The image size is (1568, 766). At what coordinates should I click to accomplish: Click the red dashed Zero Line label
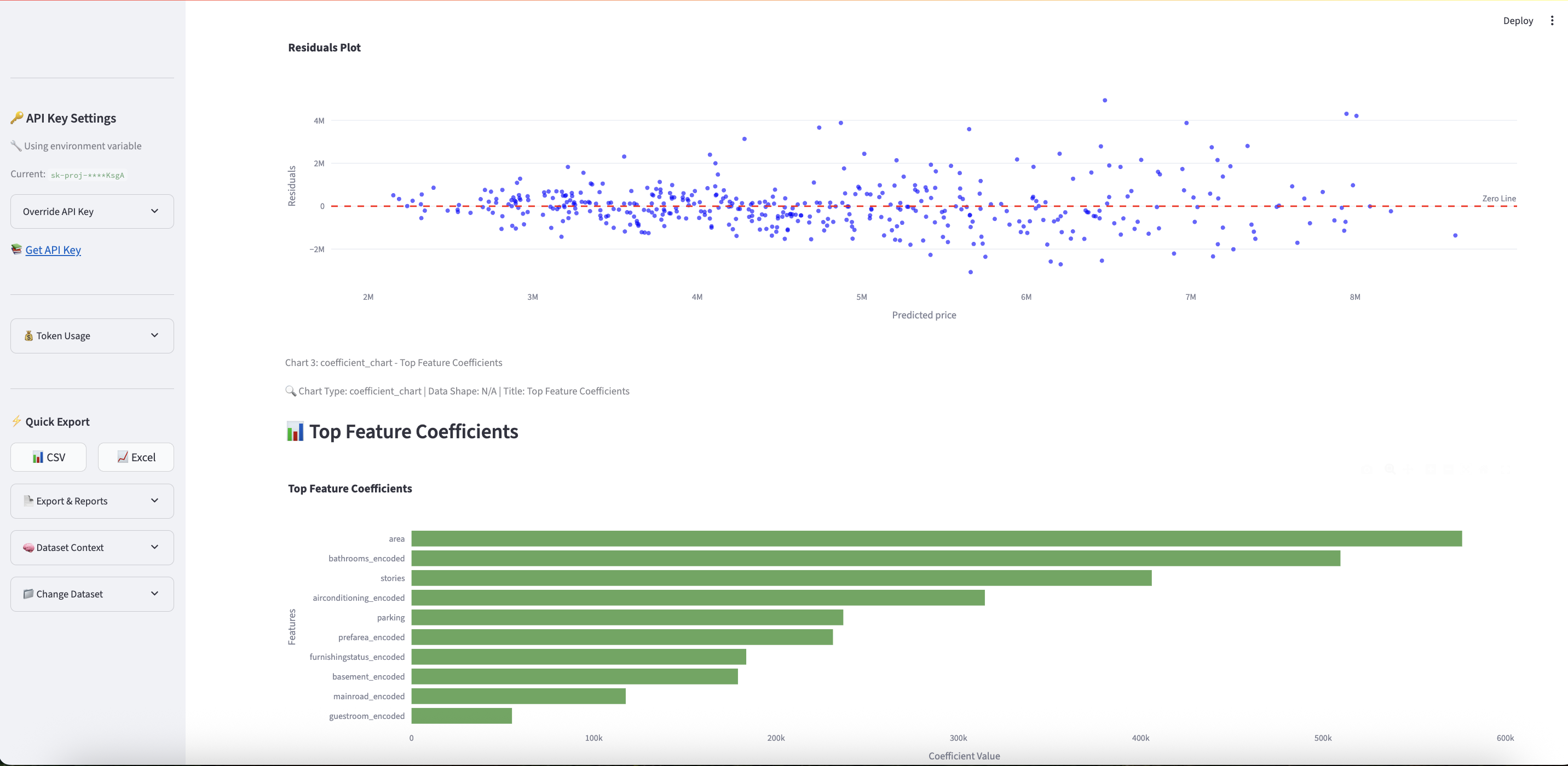[1498, 199]
